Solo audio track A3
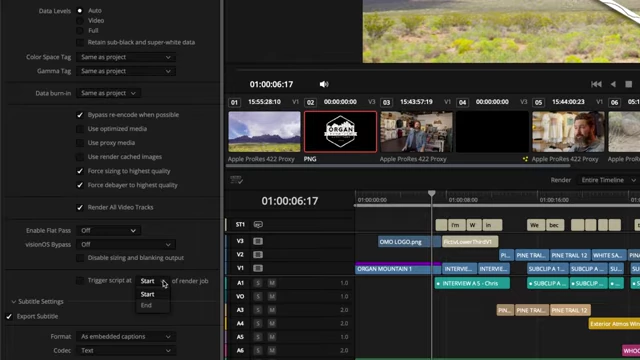This screenshot has height=360, width=640. tap(258, 310)
